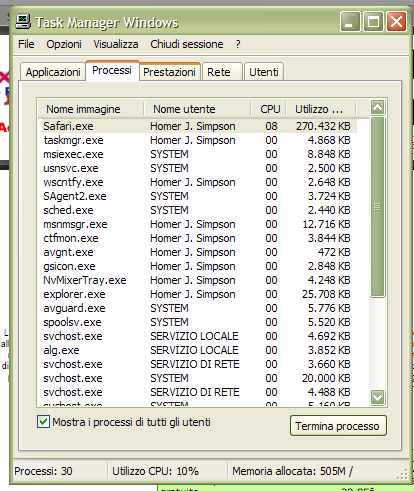Click the 270.432 KB memory value
This screenshot has width=414, height=491.
323,126
